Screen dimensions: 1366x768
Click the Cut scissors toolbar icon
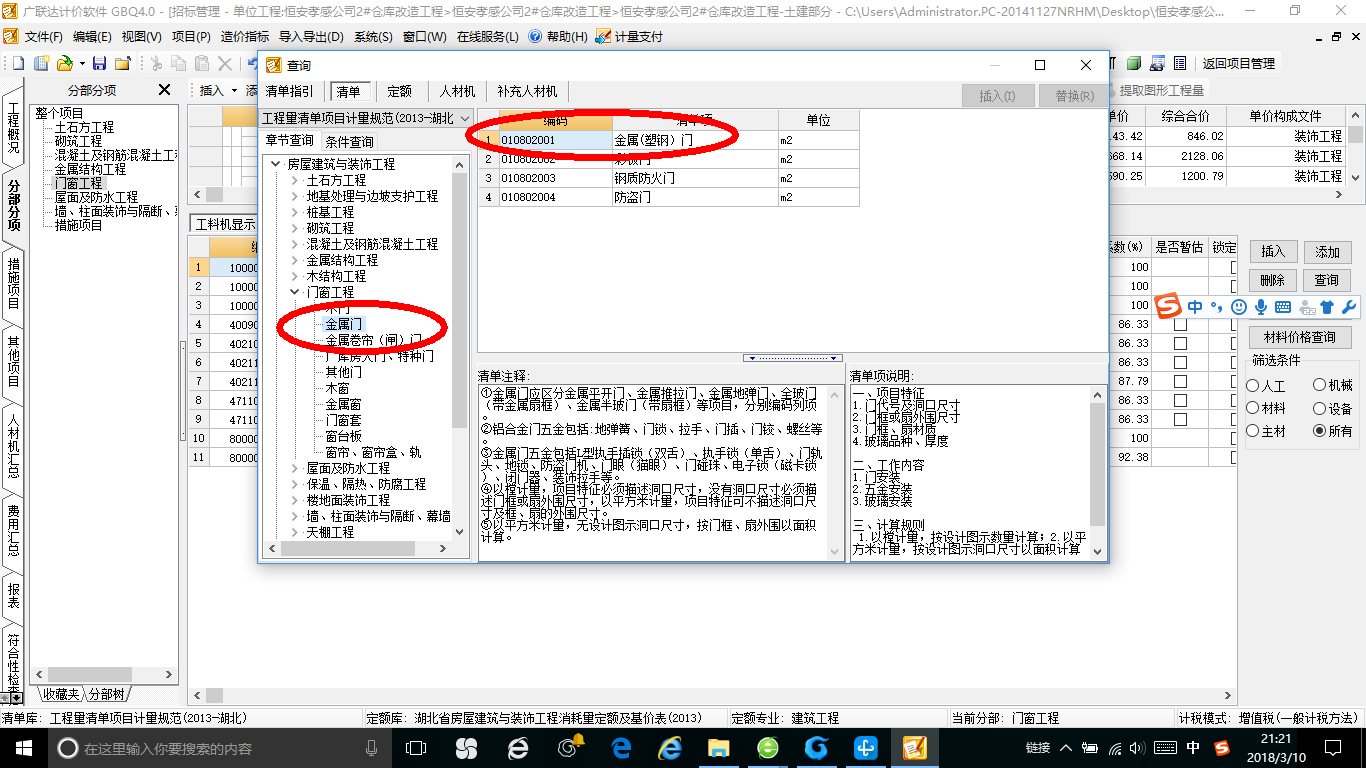coord(156,63)
